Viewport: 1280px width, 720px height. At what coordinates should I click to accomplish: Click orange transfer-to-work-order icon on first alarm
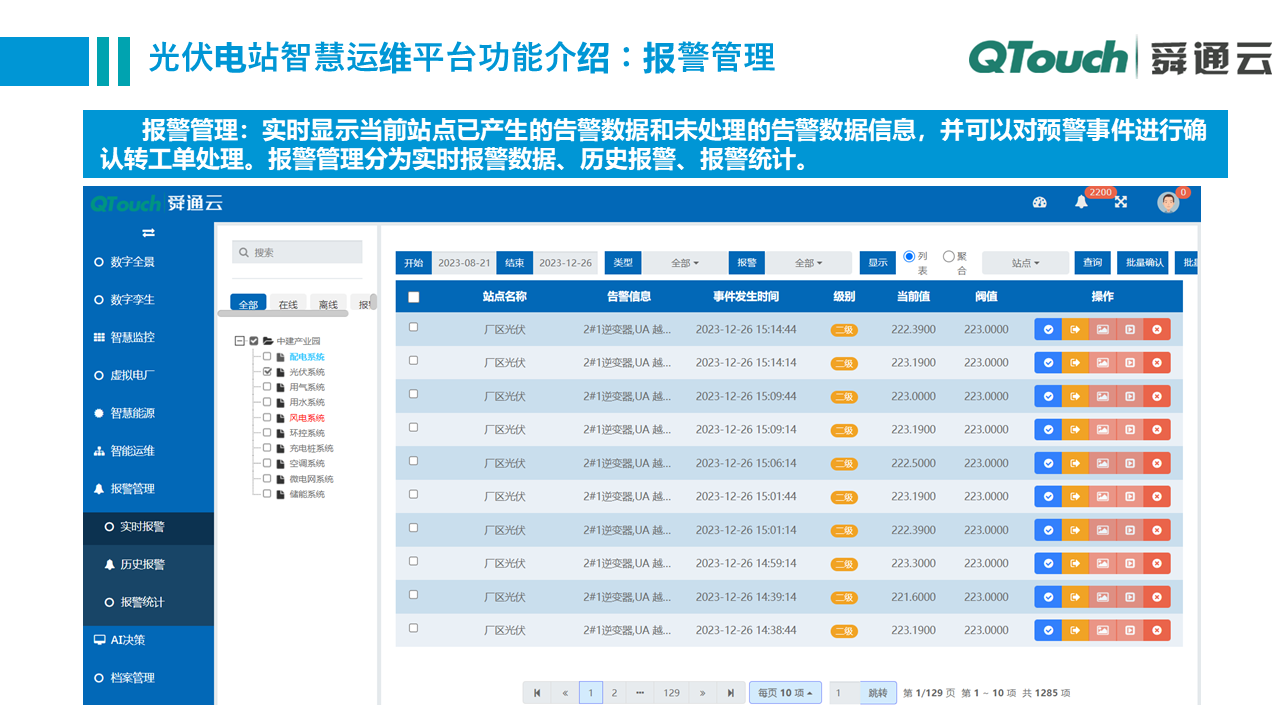click(1076, 328)
